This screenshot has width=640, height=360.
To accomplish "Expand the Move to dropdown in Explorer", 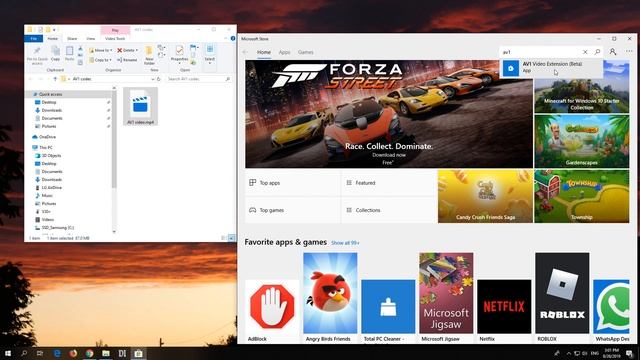I will point(100,50).
